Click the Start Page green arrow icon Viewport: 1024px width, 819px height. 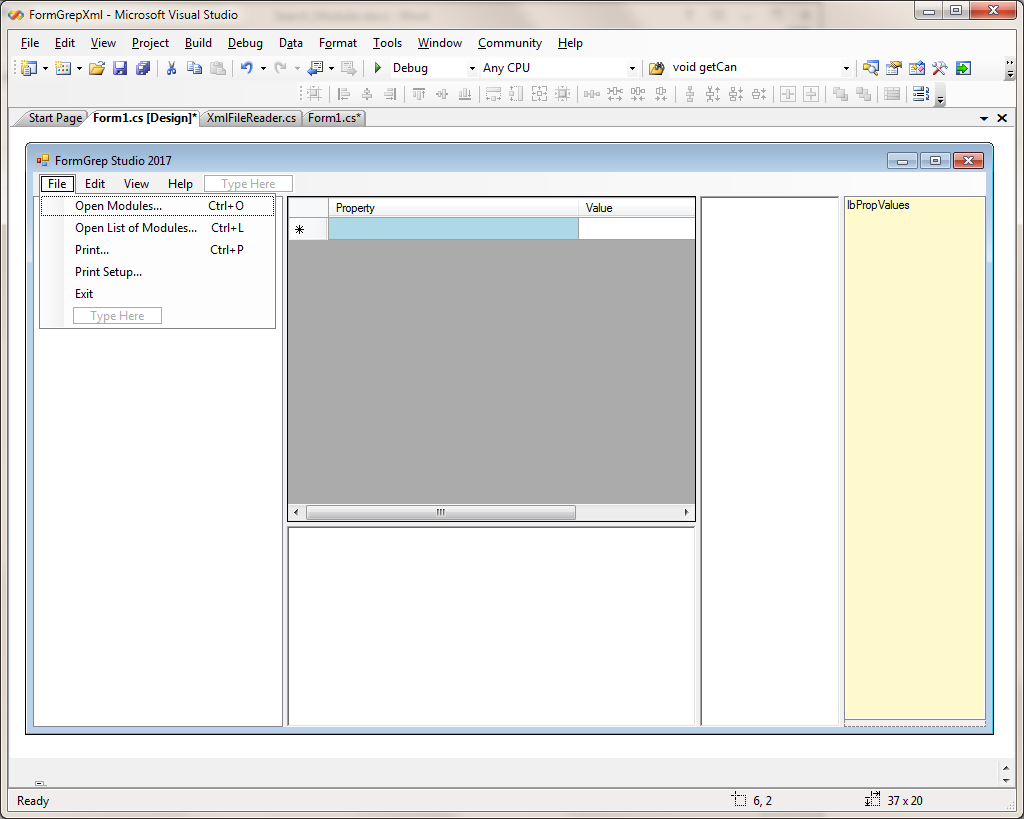coord(963,68)
